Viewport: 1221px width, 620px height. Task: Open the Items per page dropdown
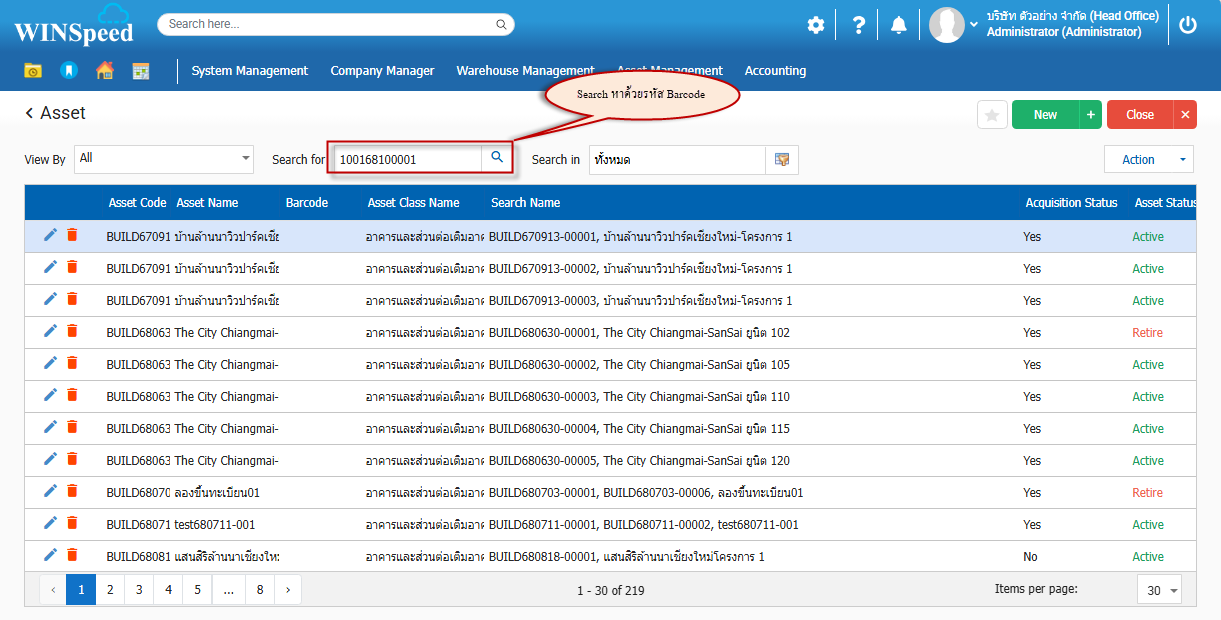[1159, 590]
